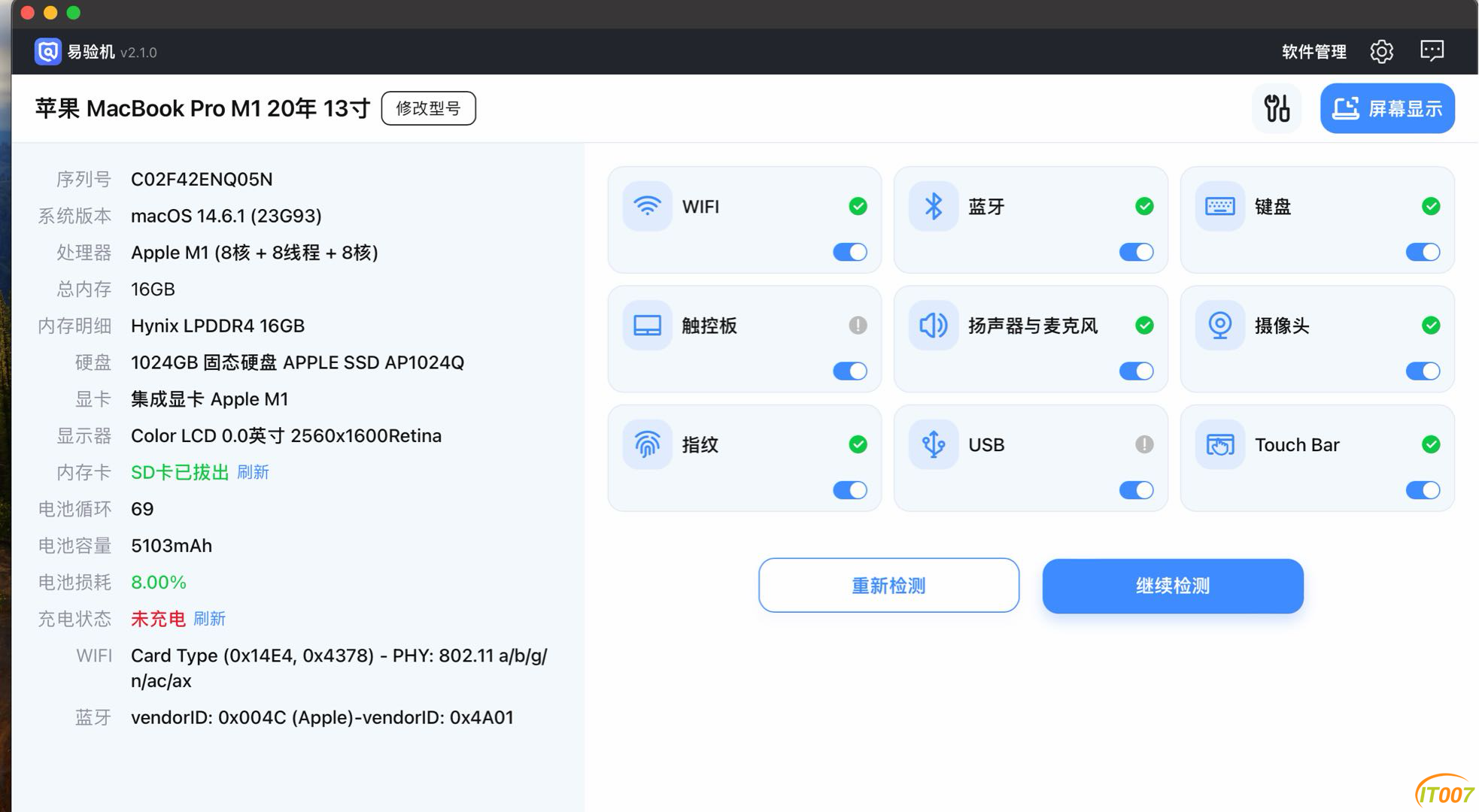Image resolution: width=1479 pixels, height=812 pixels.
Task: Toggle the 摄像头 test switch
Action: click(x=1423, y=371)
